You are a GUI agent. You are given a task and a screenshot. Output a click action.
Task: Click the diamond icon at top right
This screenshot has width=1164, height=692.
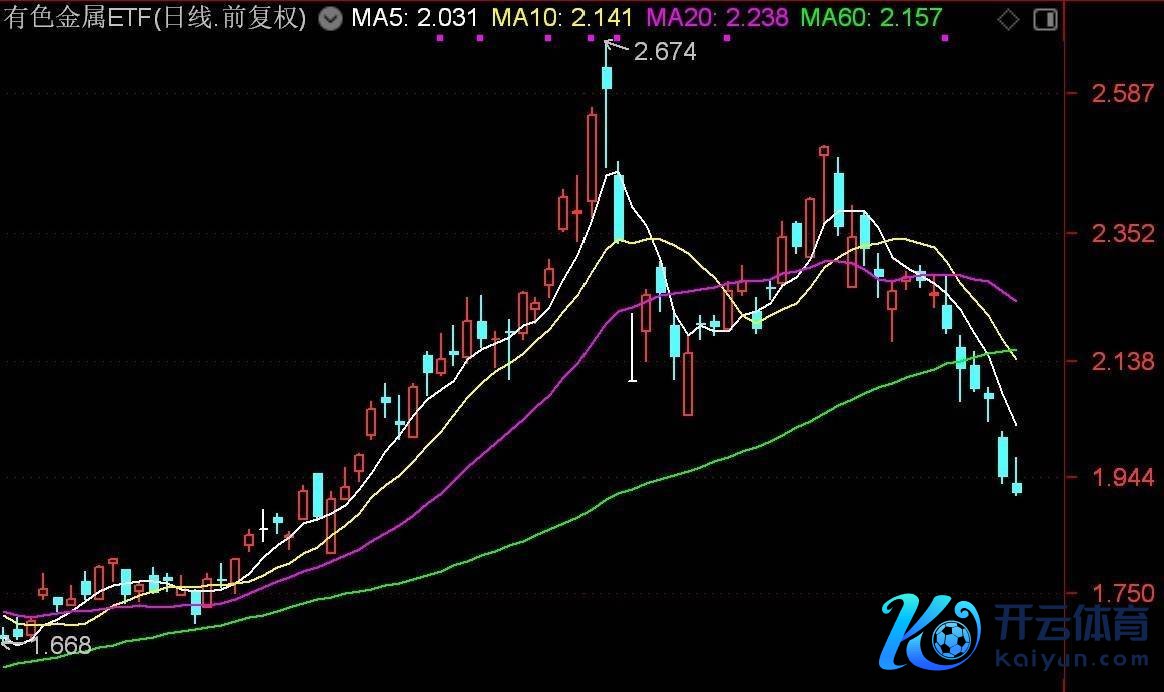click(x=1009, y=19)
